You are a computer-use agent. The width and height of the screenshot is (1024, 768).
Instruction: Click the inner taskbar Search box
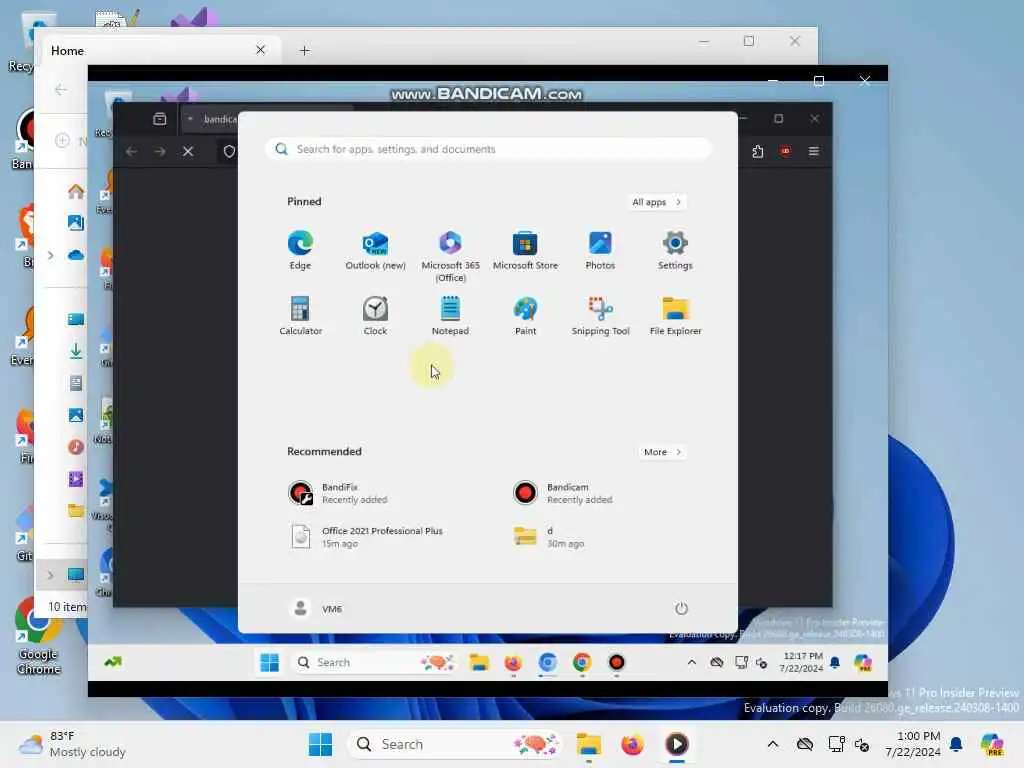pyautogui.click(x=374, y=663)
